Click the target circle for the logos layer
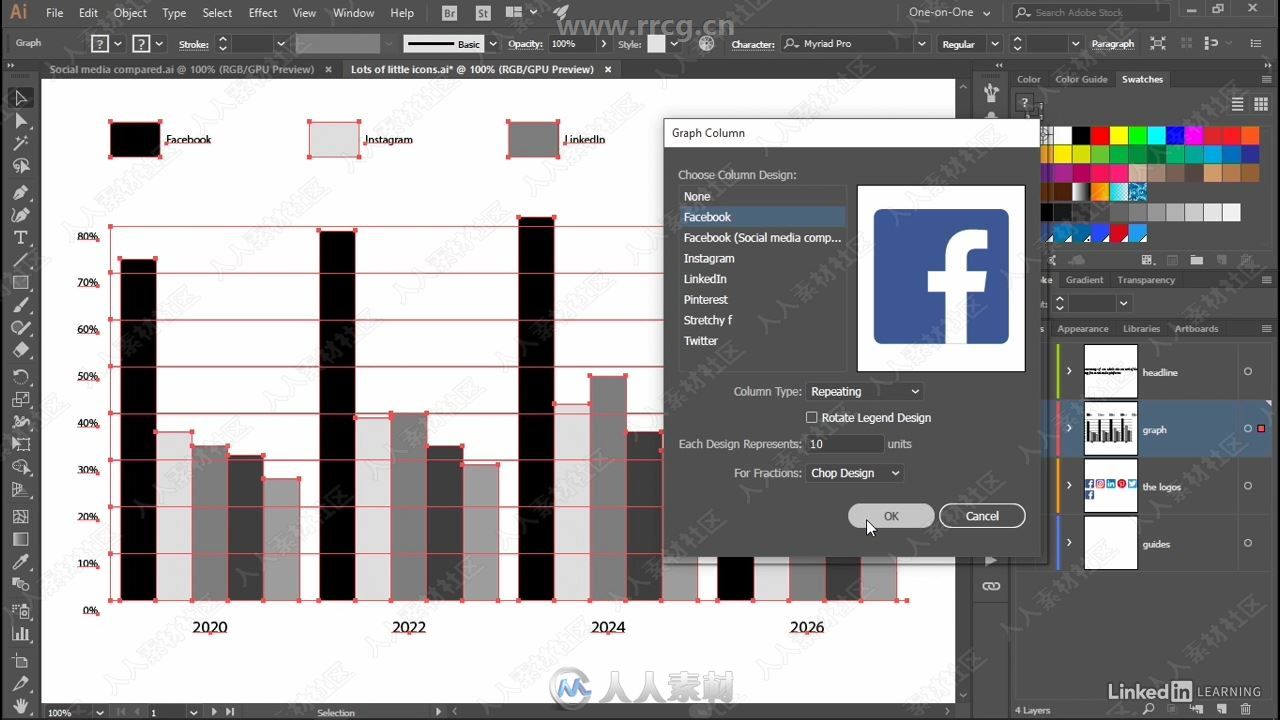Image resolution: width=1280 pixels, height=720 pixels. [1247, 486]
